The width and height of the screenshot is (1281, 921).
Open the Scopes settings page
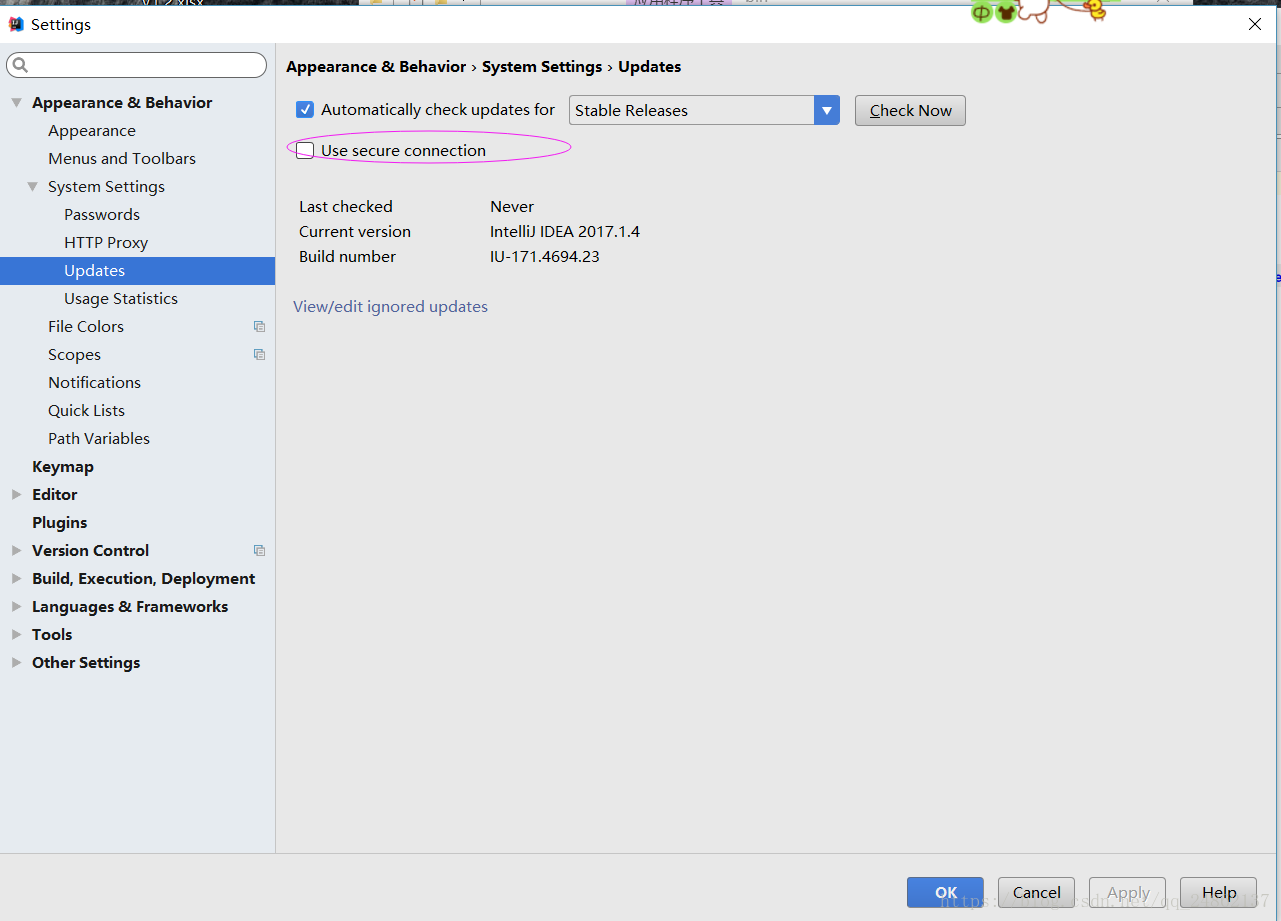point(74,355)
